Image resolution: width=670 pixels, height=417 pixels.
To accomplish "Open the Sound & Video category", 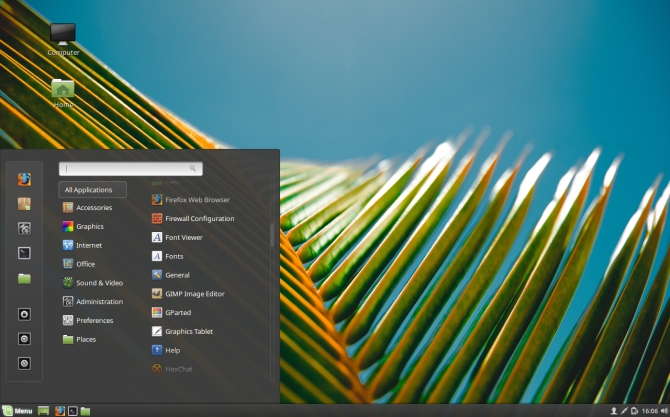I will 99,283.
